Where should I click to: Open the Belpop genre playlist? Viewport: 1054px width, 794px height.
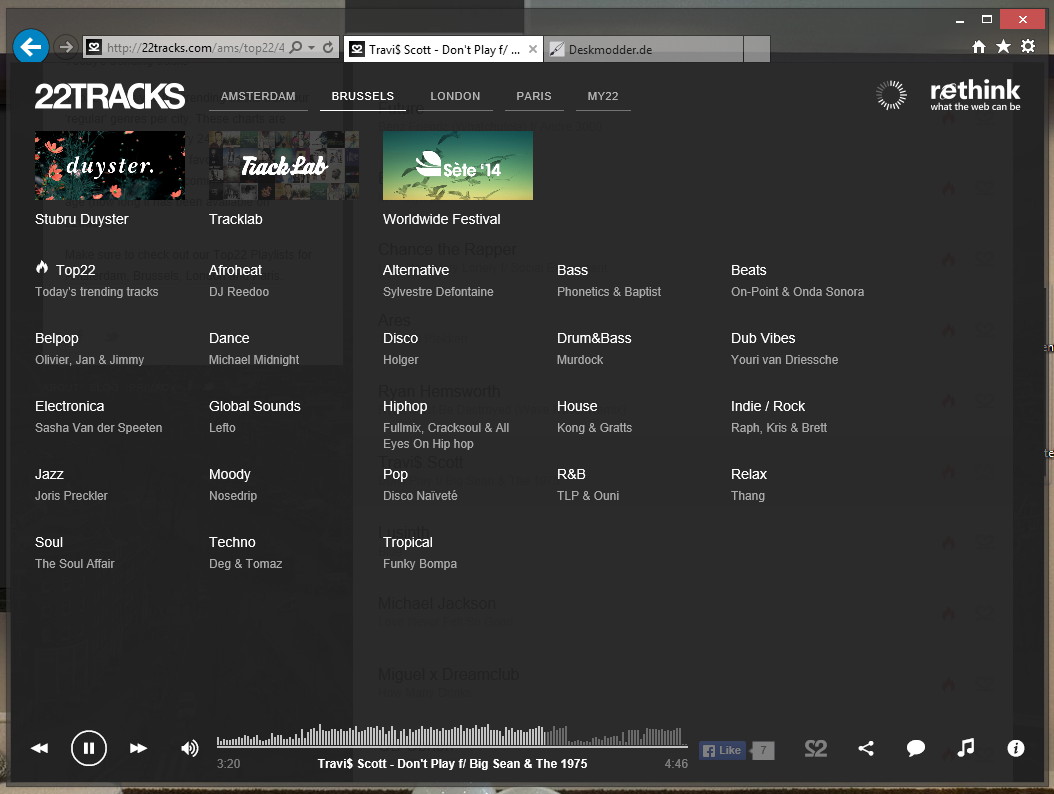[x=56, y=338]
